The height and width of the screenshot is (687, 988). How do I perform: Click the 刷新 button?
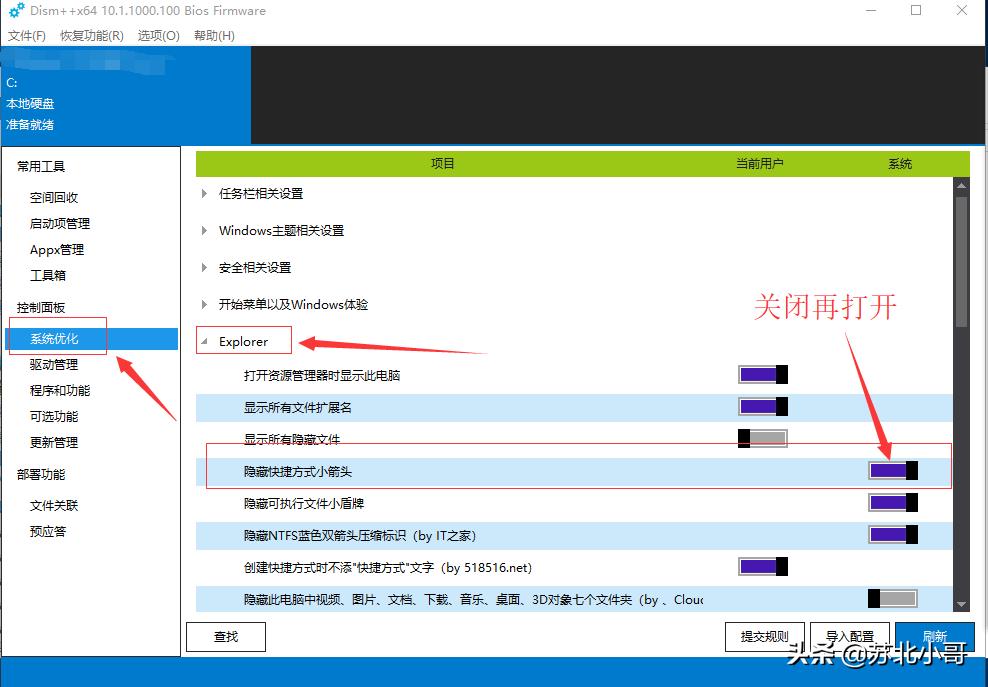[936, 636]
